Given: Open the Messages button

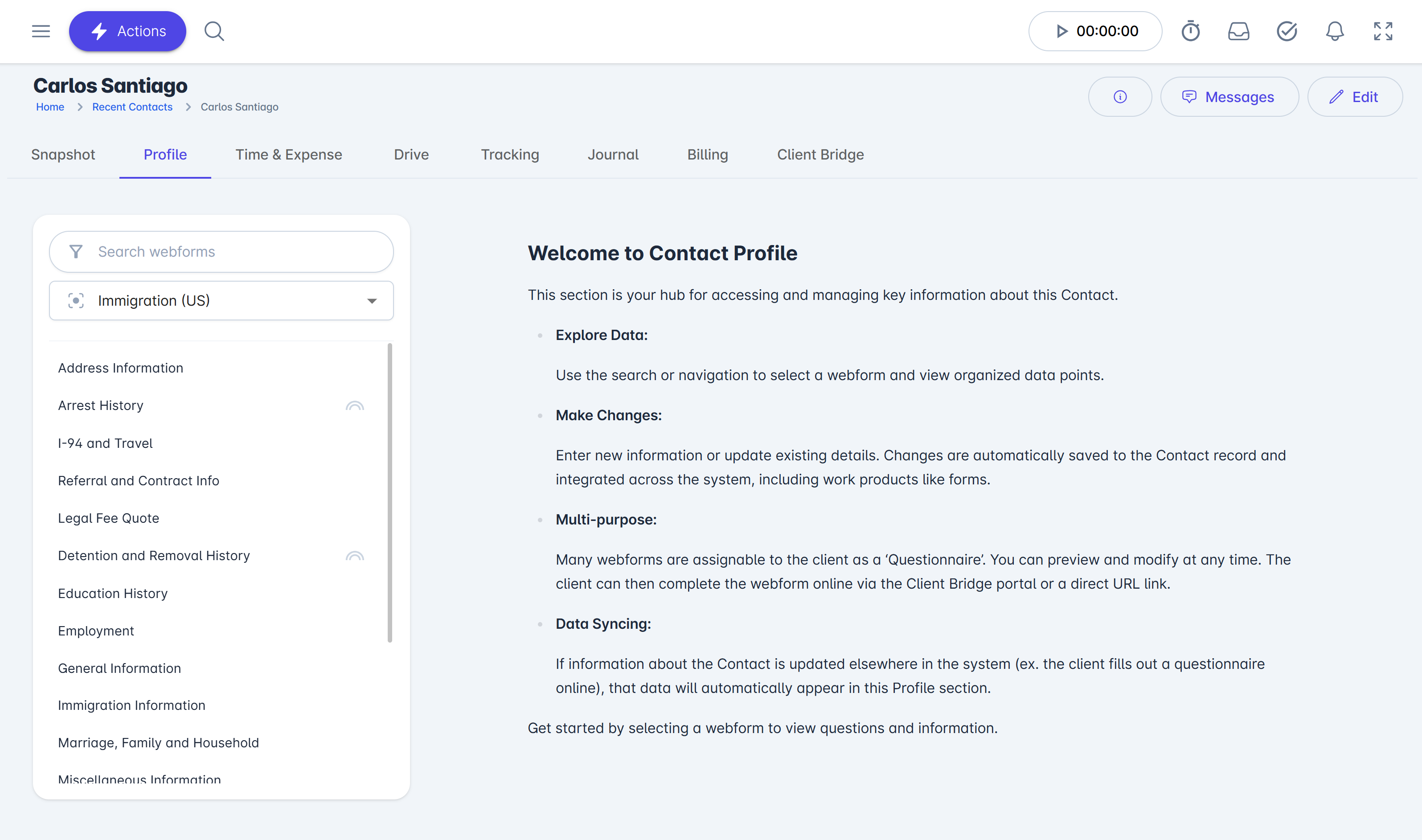Looking at the screenshot, I should (x=1229, y=97).
